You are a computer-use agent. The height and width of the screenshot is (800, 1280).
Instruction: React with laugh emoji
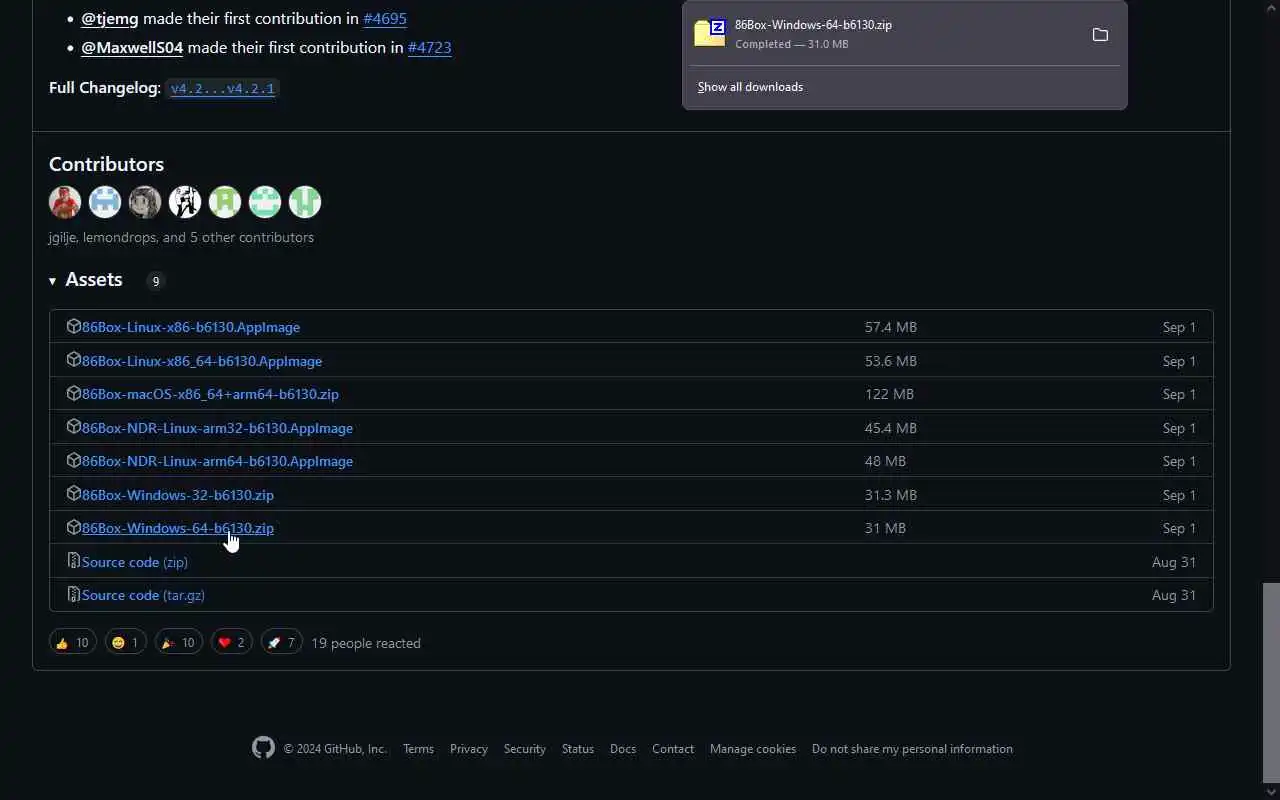coord(125,642)
